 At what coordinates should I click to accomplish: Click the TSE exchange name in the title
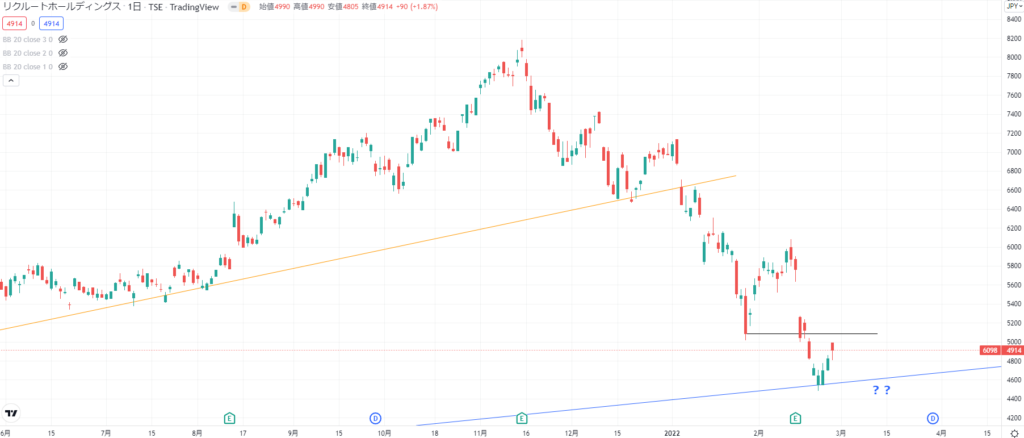[153, 7]
